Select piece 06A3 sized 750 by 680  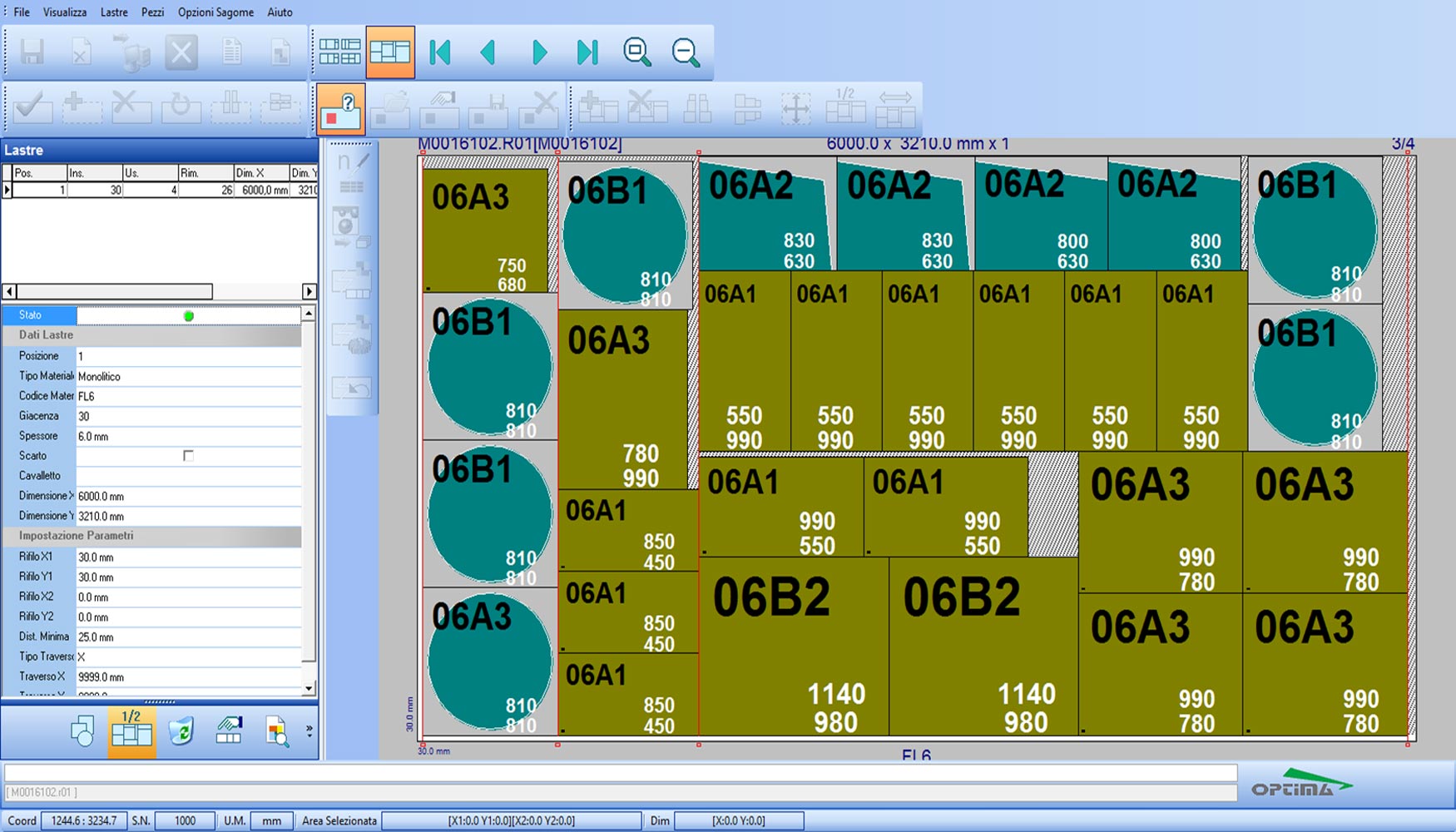click(x=485, y=230)
